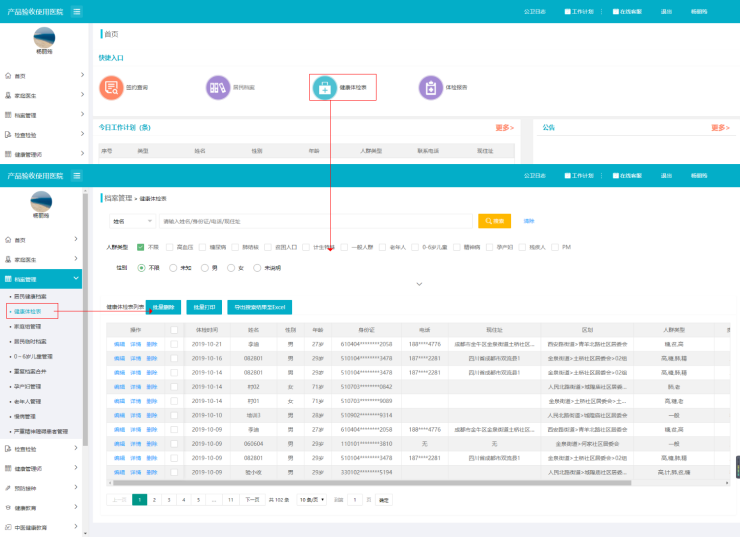Click 导出搜索结果至Excel button
The width and height of the screenshot is (740, 538).
click(x=259, y=307)
